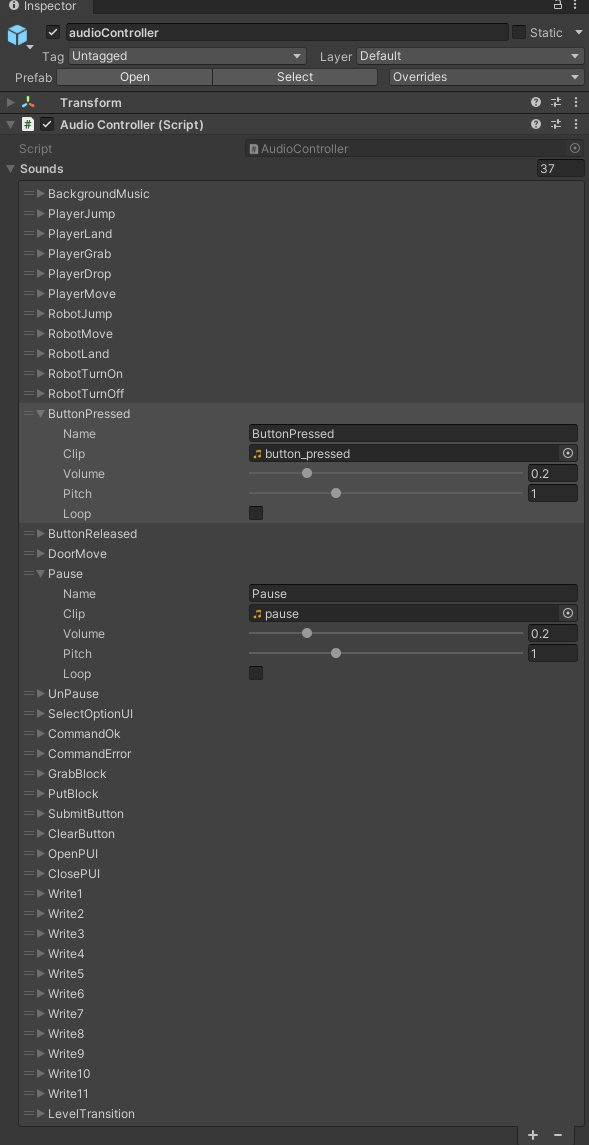Click the help icon on Audio Controller script
Image resolution: width=589 pixels, height=1145 pixels.
click(x=536, y=124)
